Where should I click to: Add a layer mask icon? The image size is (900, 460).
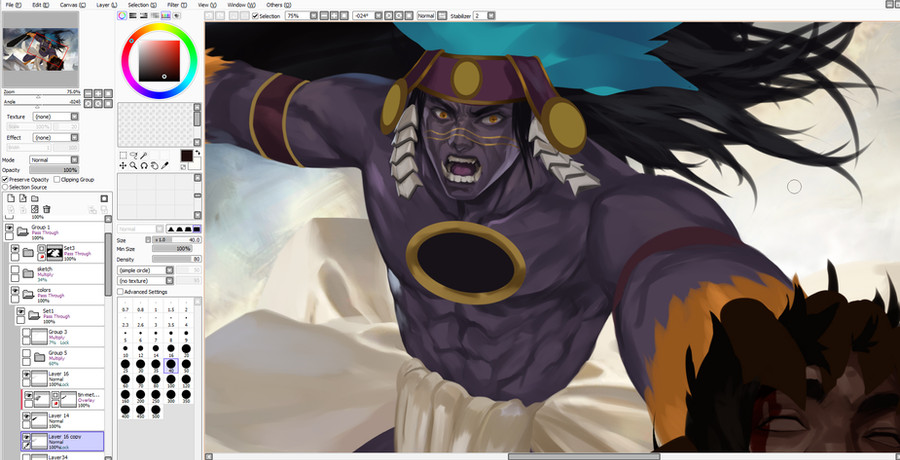(x=104, y=198)
